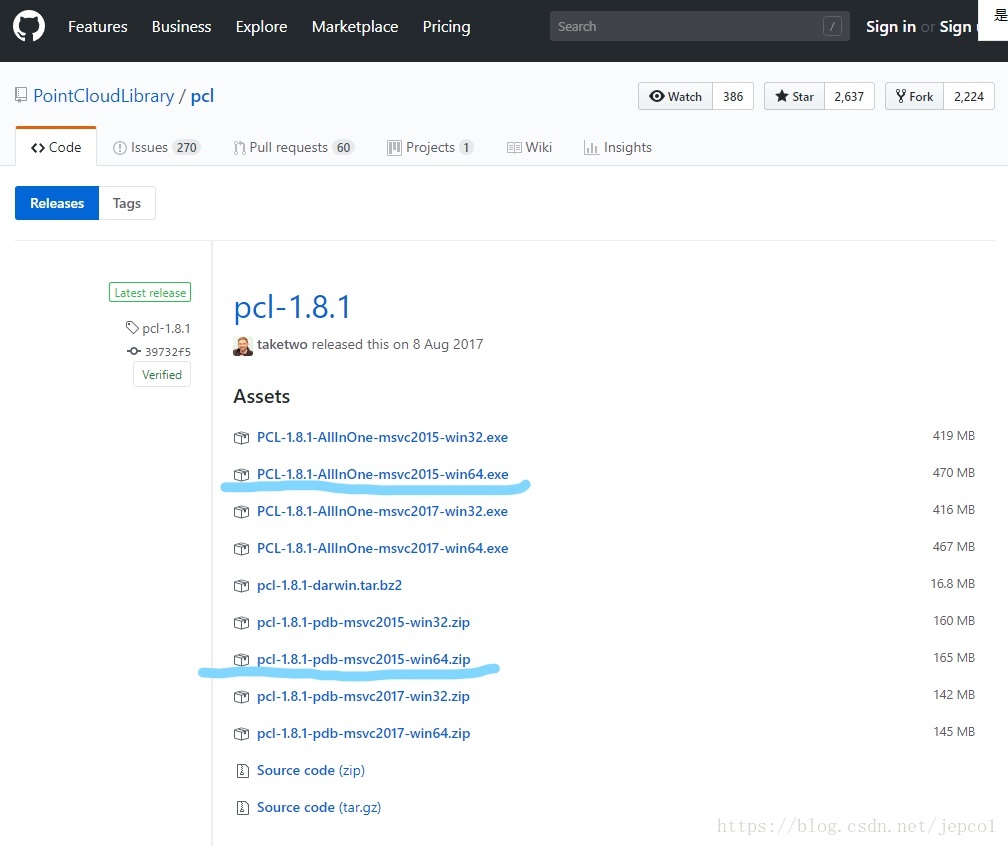Click the Issues count badge 270
The image size is (1008, 846).
(186, 147)
